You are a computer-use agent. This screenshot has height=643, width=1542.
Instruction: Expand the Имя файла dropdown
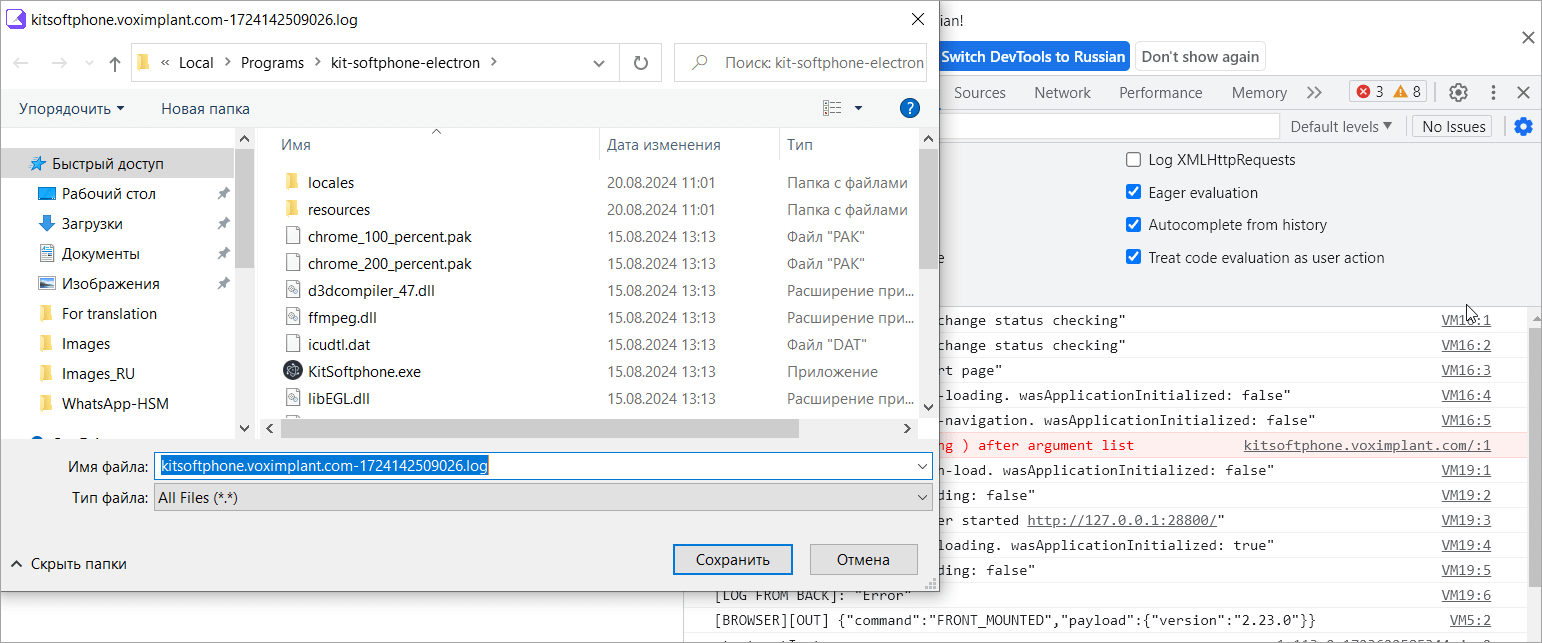coord(923,466)
